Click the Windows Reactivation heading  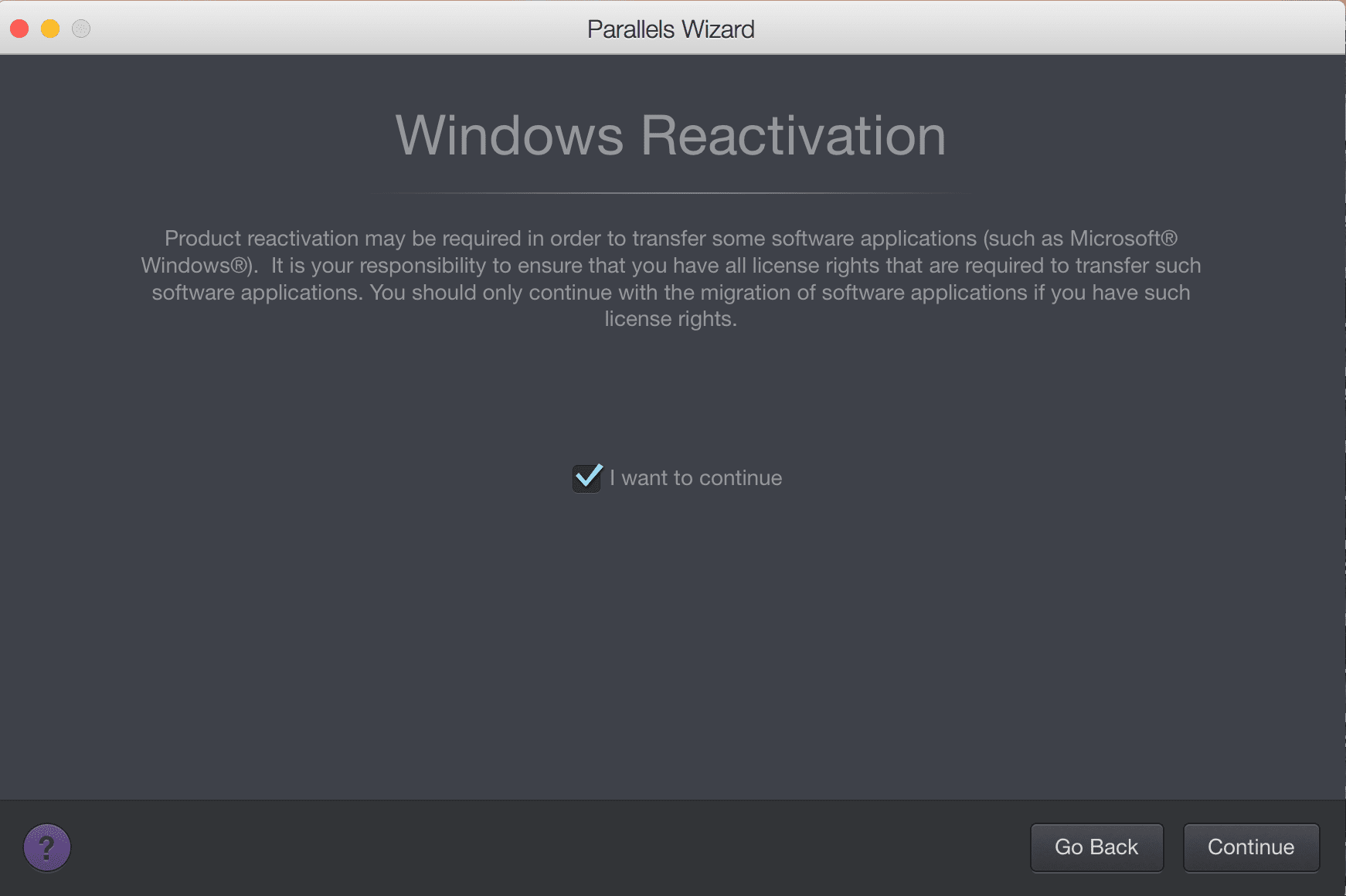tap(671, 136)
